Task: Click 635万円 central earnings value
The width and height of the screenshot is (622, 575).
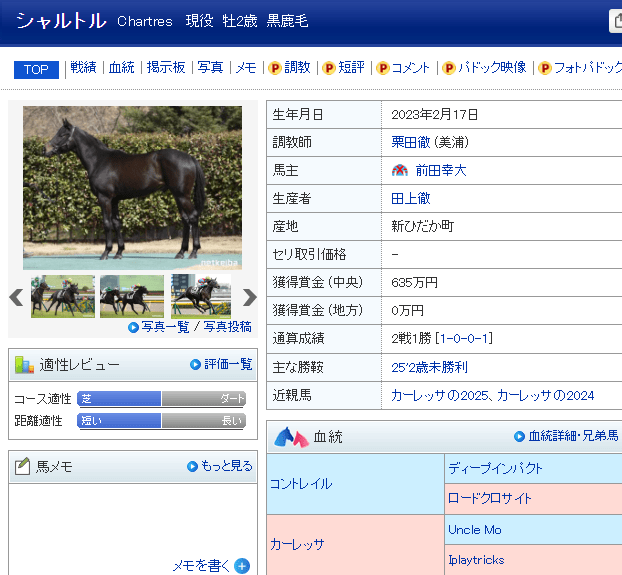Action: pyautogui.click(x=414, y=283)
